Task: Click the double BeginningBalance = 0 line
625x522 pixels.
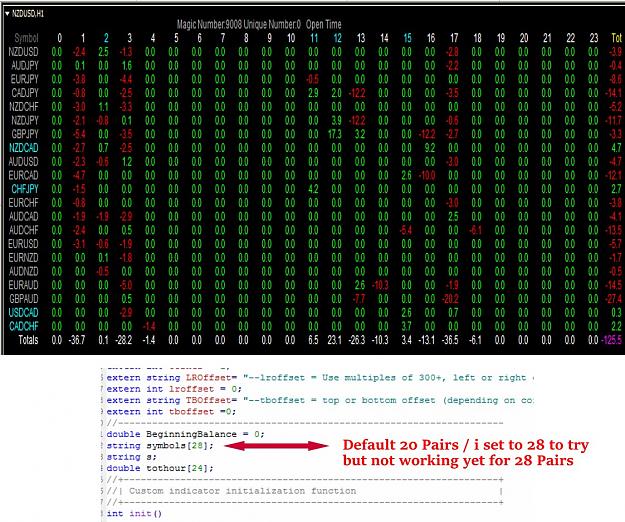Action: pyautogui.click(x=185, y=434)
